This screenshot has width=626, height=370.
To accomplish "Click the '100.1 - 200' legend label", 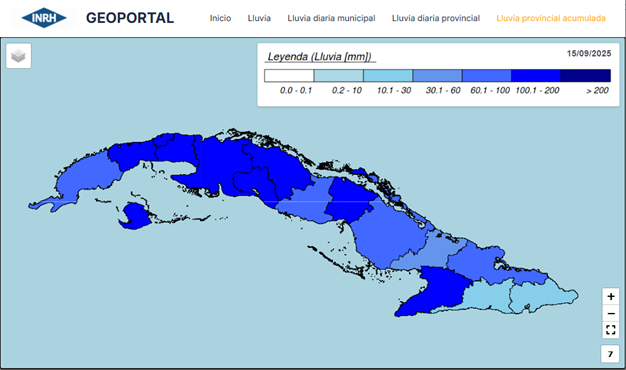I will [x=537, y=91].
